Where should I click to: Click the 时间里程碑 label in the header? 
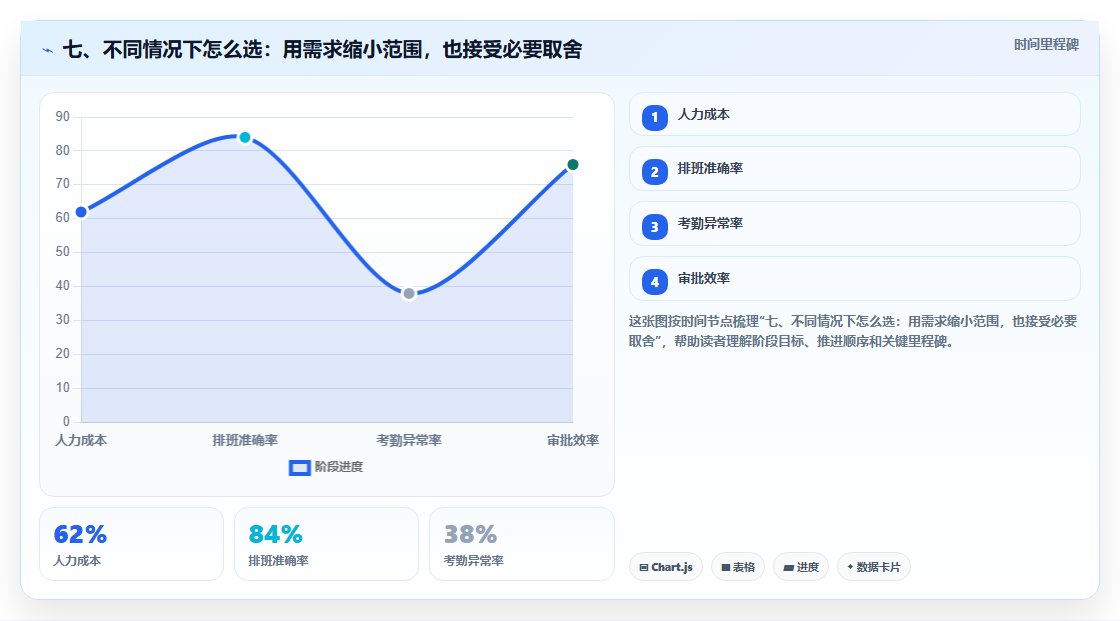[x=1046, y=44]
